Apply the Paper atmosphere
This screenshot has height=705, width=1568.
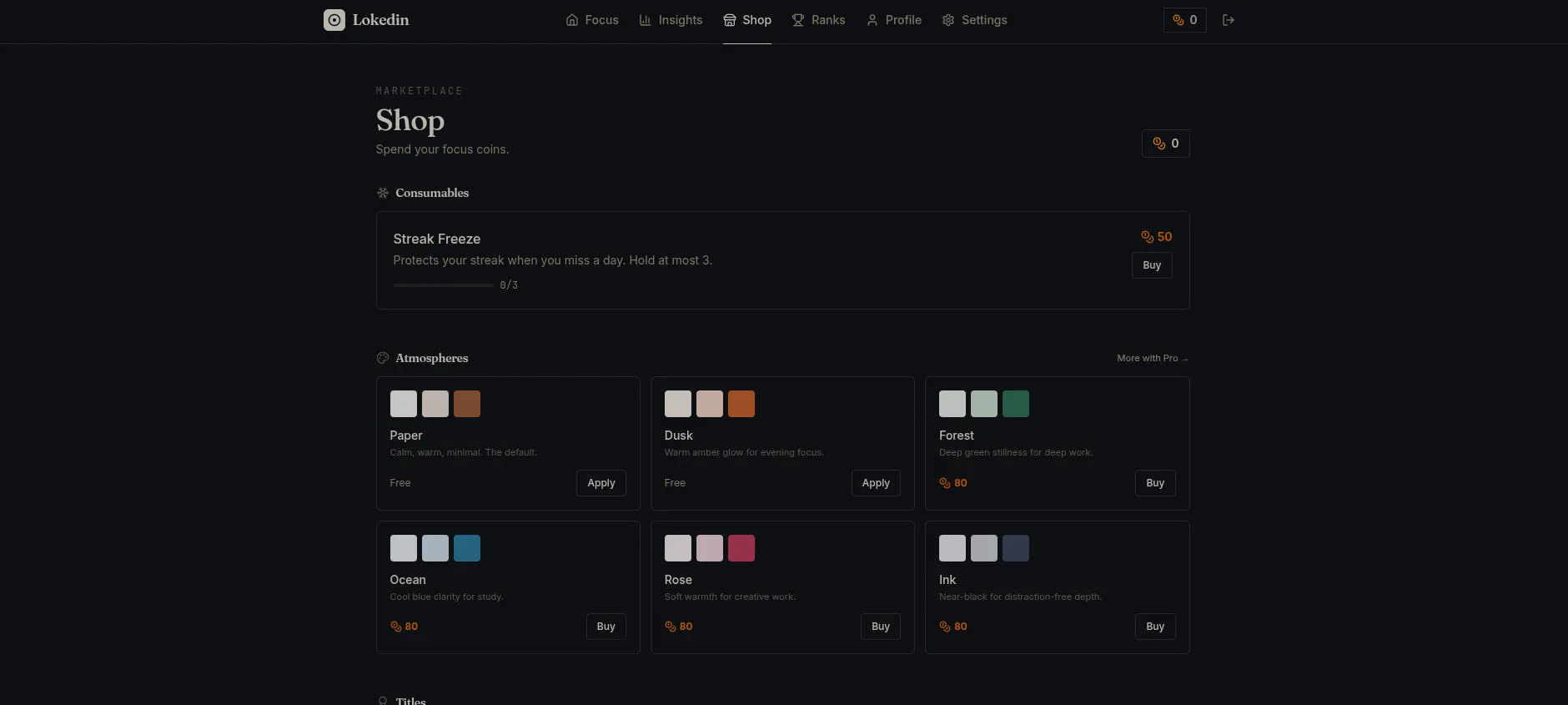[x=601, y=483]
